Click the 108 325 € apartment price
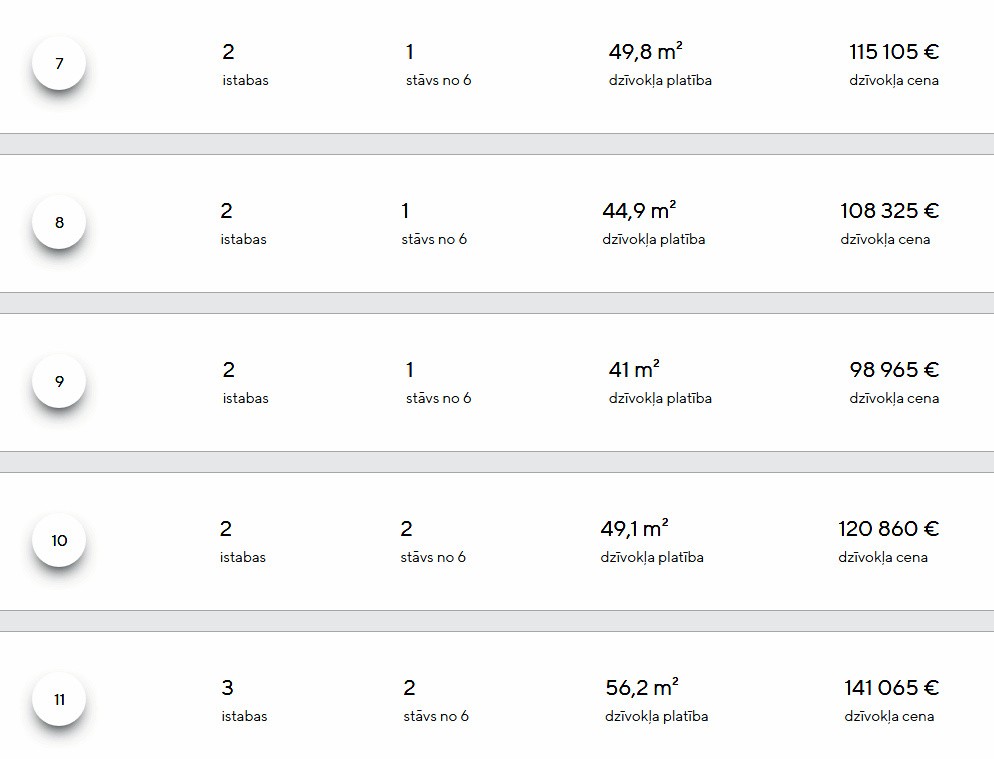Image resolution: width=994 pixels, height=759 pixels. coord(889,211)
